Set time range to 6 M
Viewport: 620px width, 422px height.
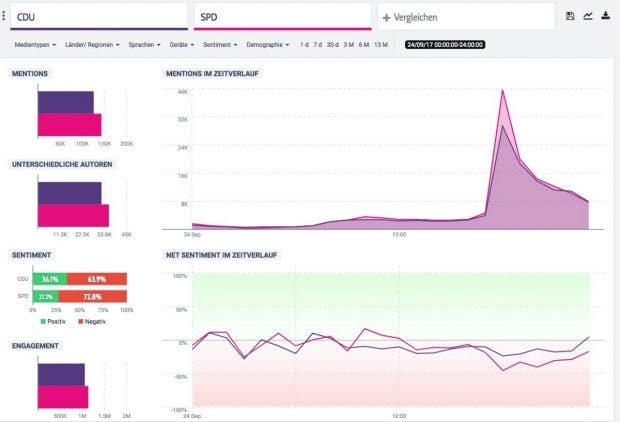point(364,45)
